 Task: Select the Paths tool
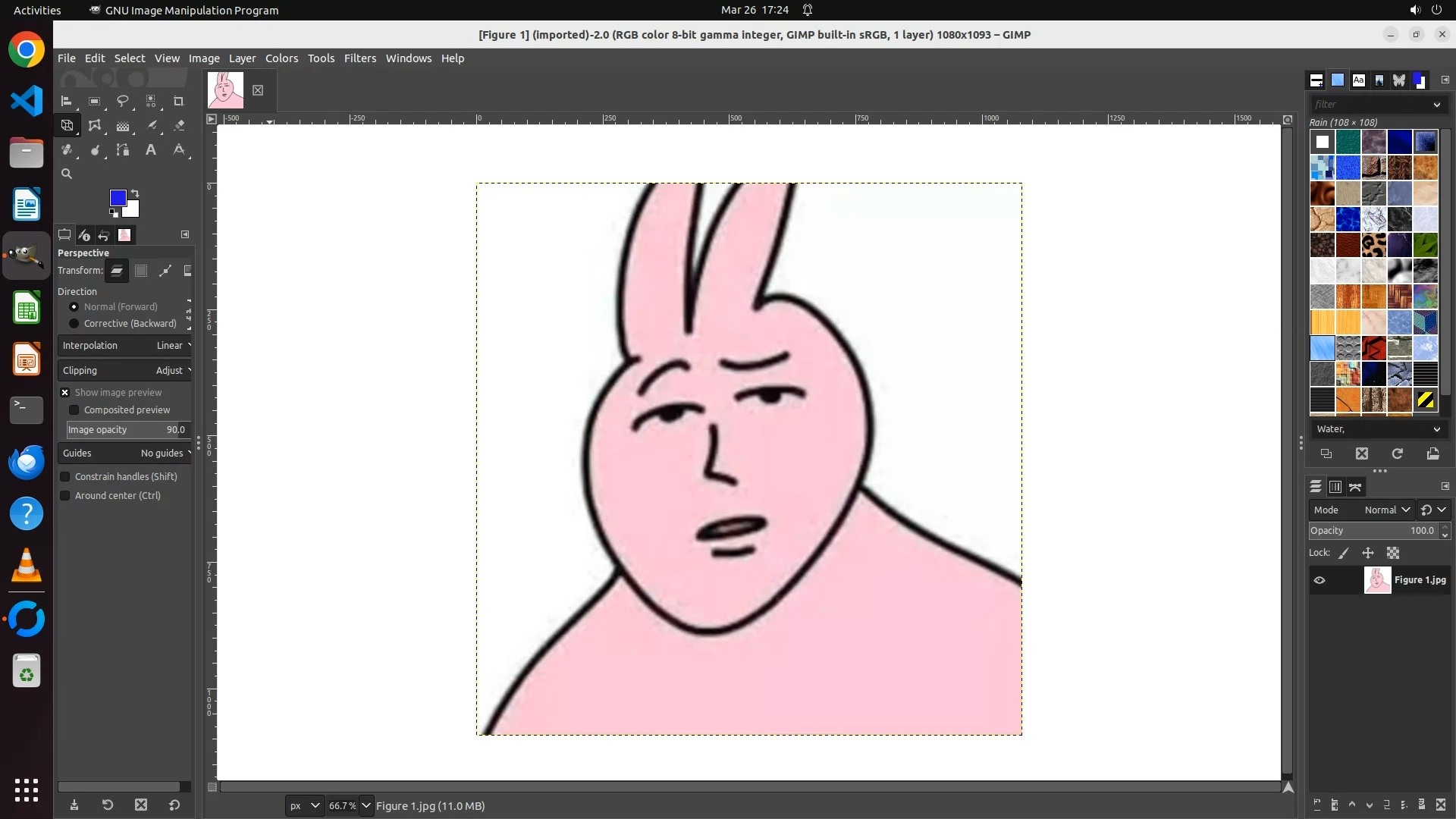point(122,150)
